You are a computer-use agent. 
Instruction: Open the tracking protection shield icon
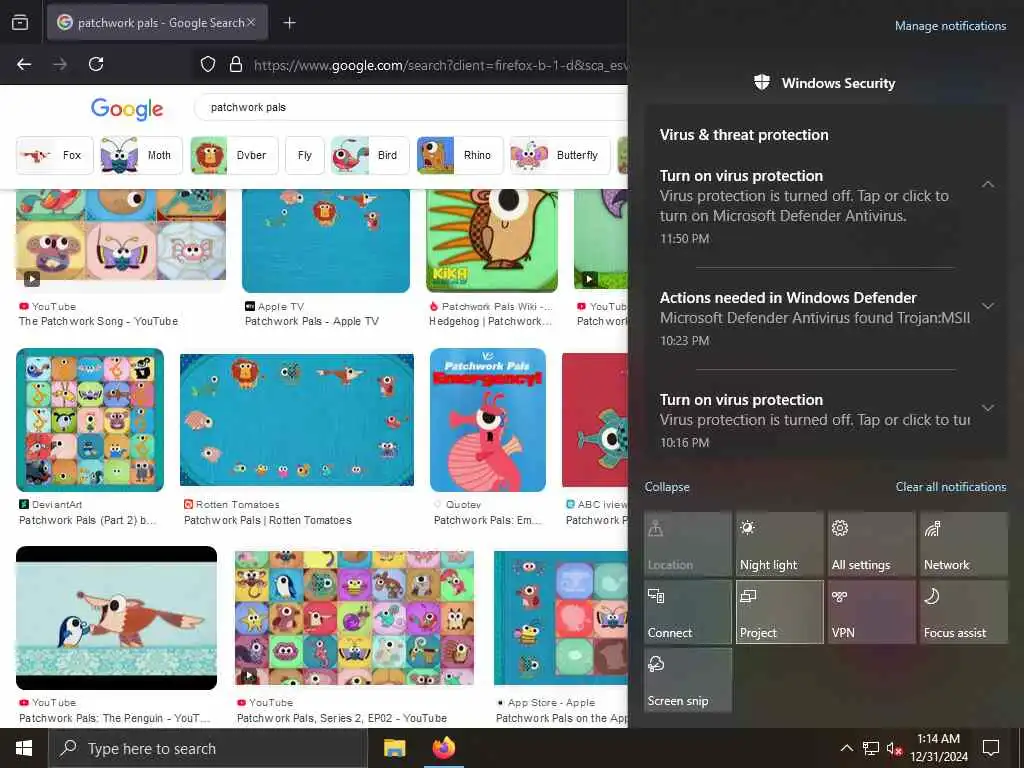[x=208, y=64]
